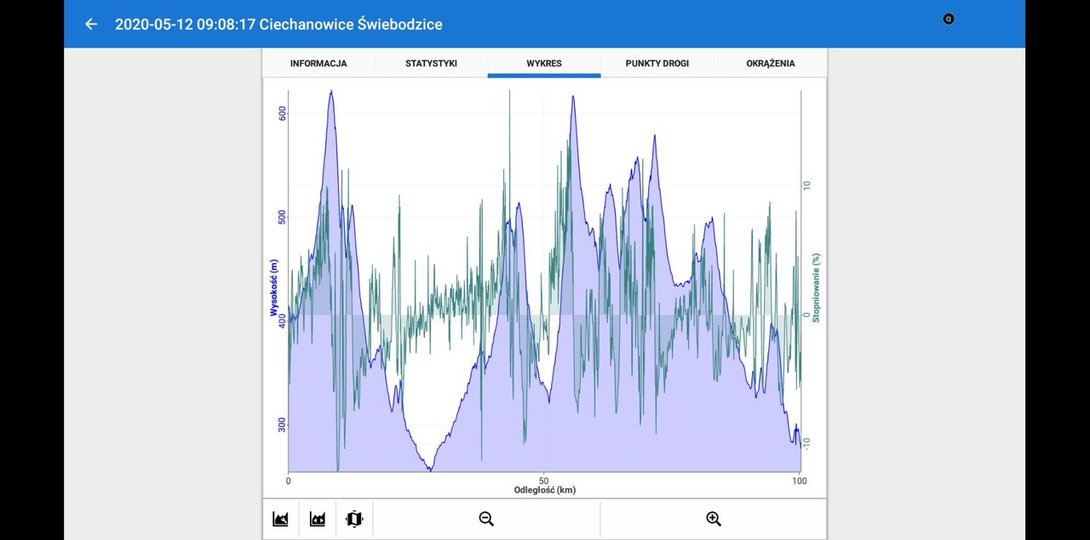Screen dimensions: 1090x540
Task: Click the Odległość (km) axis label
Action: coord(544,490)
